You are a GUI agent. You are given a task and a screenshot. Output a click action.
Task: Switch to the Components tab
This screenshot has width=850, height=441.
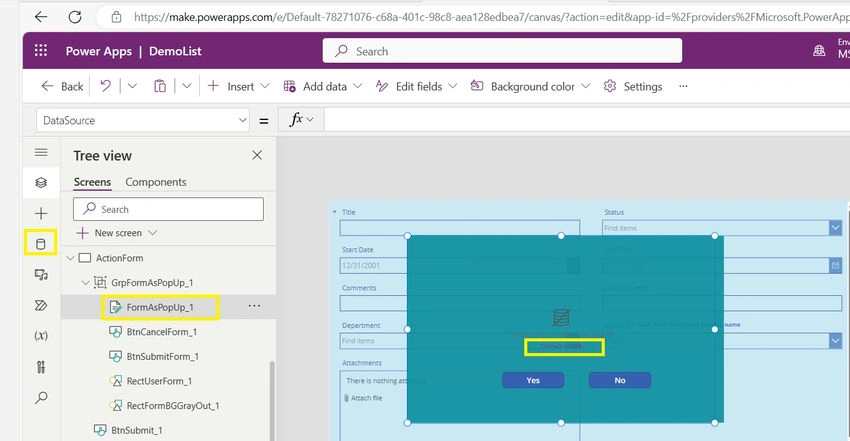[x=156, y=183]
